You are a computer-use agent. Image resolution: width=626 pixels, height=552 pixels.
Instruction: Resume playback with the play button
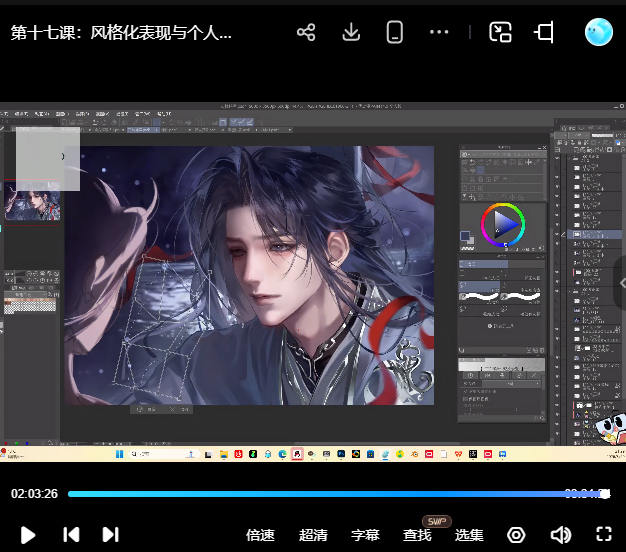pyautogui.click(x=28, y=535)
